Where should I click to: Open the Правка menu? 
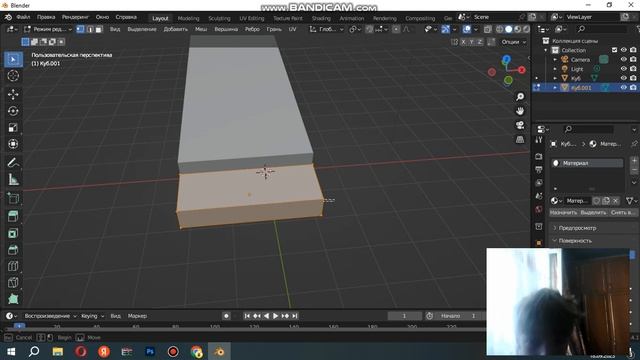46,17
